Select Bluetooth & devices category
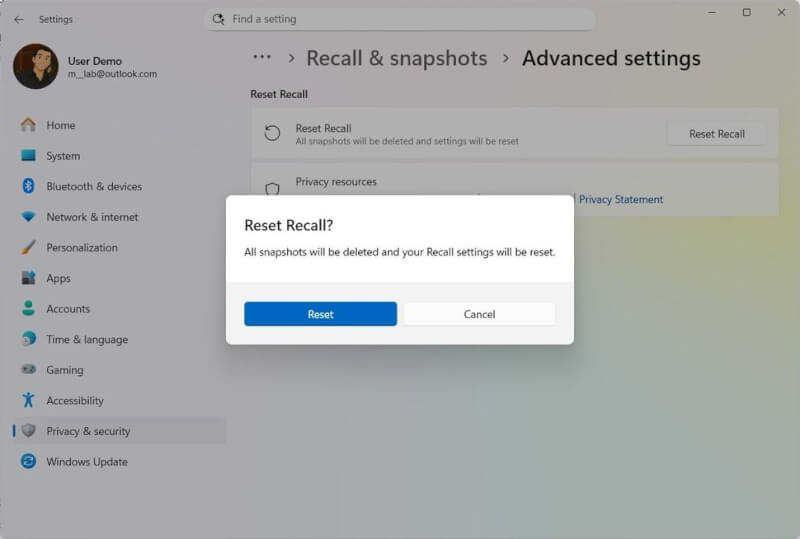 94,186
